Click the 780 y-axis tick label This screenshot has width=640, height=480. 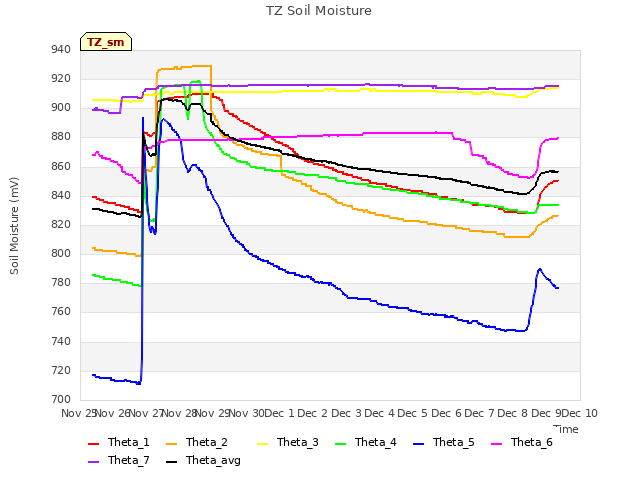tap(61, 283)
